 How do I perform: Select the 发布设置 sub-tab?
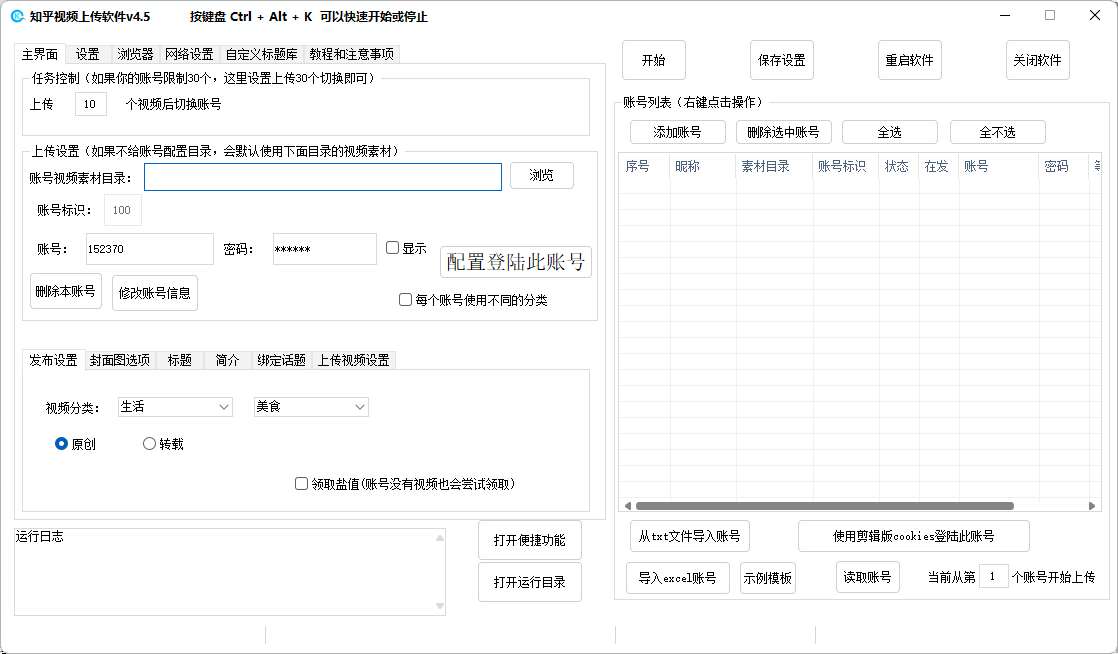pyautogui.click(x=53, y=360)
